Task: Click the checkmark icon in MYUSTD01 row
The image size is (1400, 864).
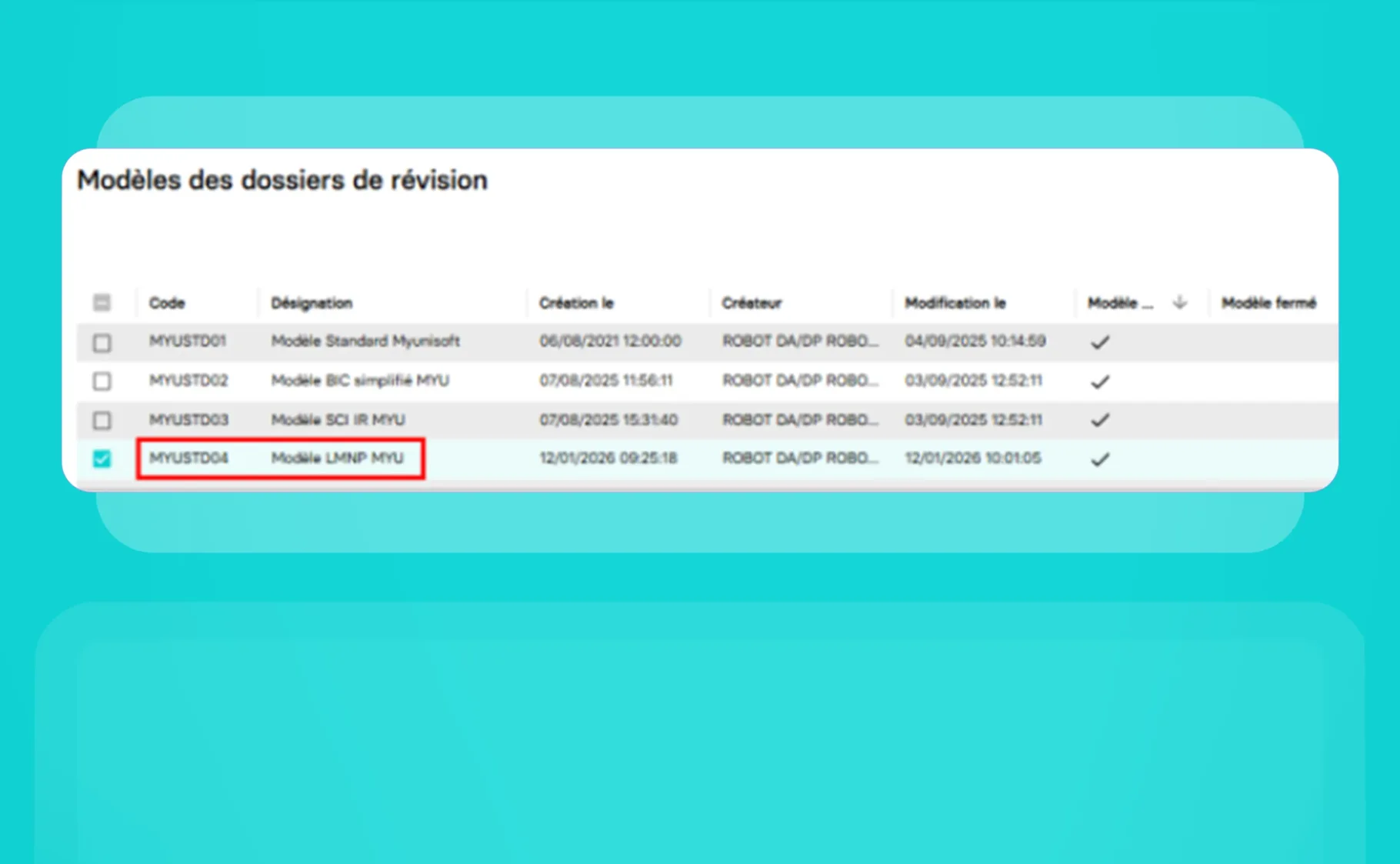Action: point(1100,342)
